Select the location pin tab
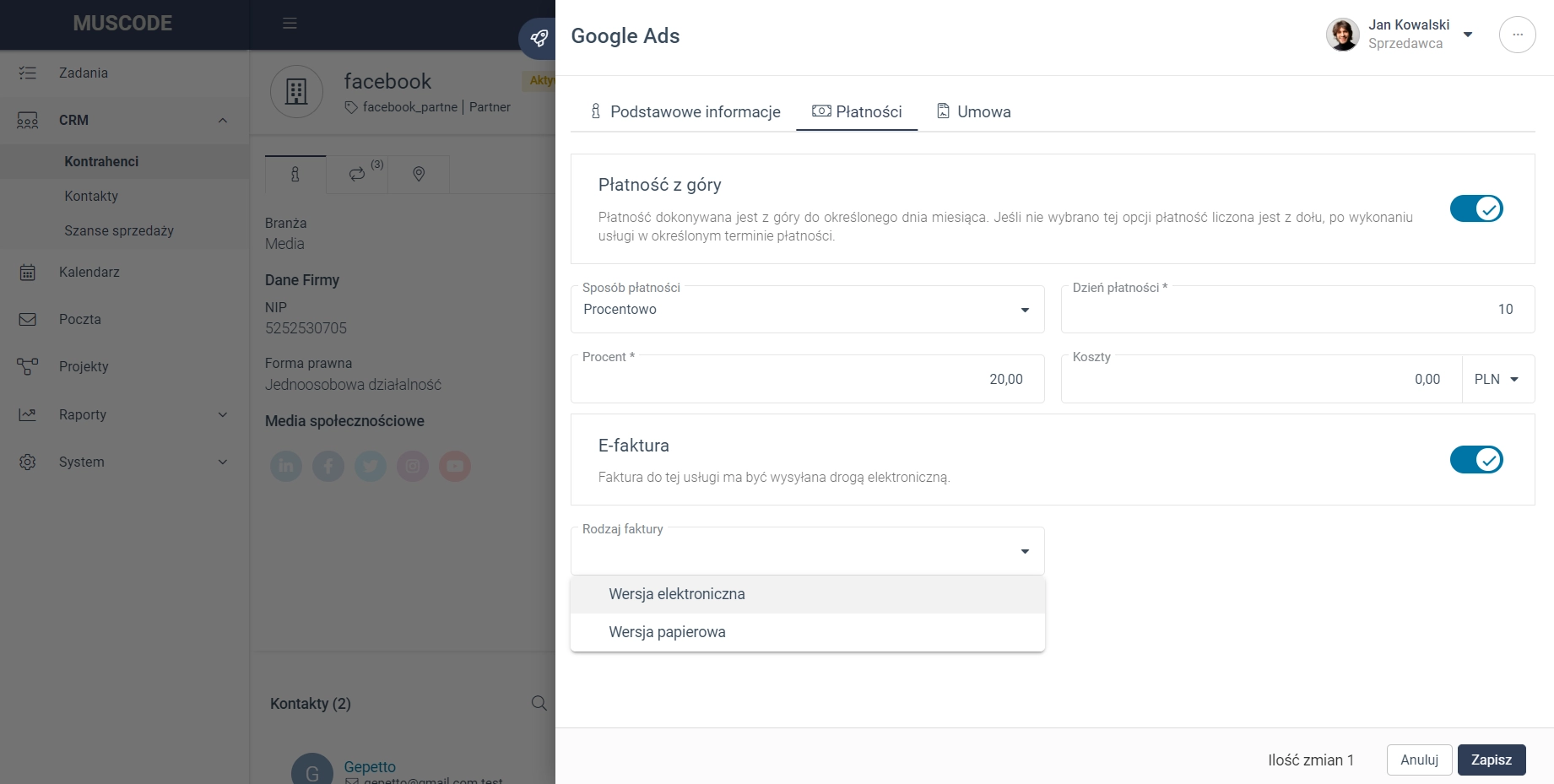Image resolution: width=1554 pixels, height=784 pixels. 419,174
